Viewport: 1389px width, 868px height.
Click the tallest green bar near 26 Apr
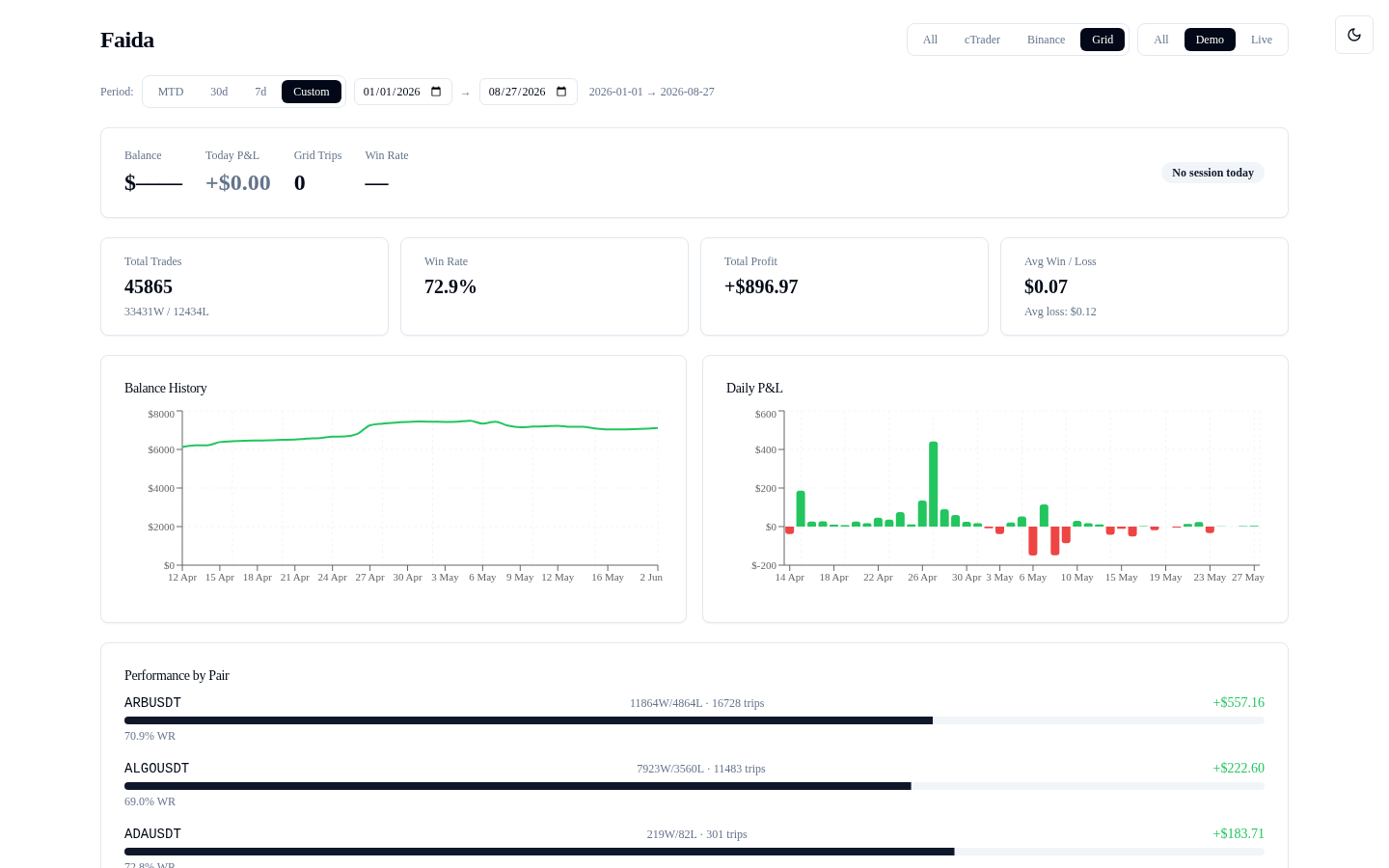933,484
